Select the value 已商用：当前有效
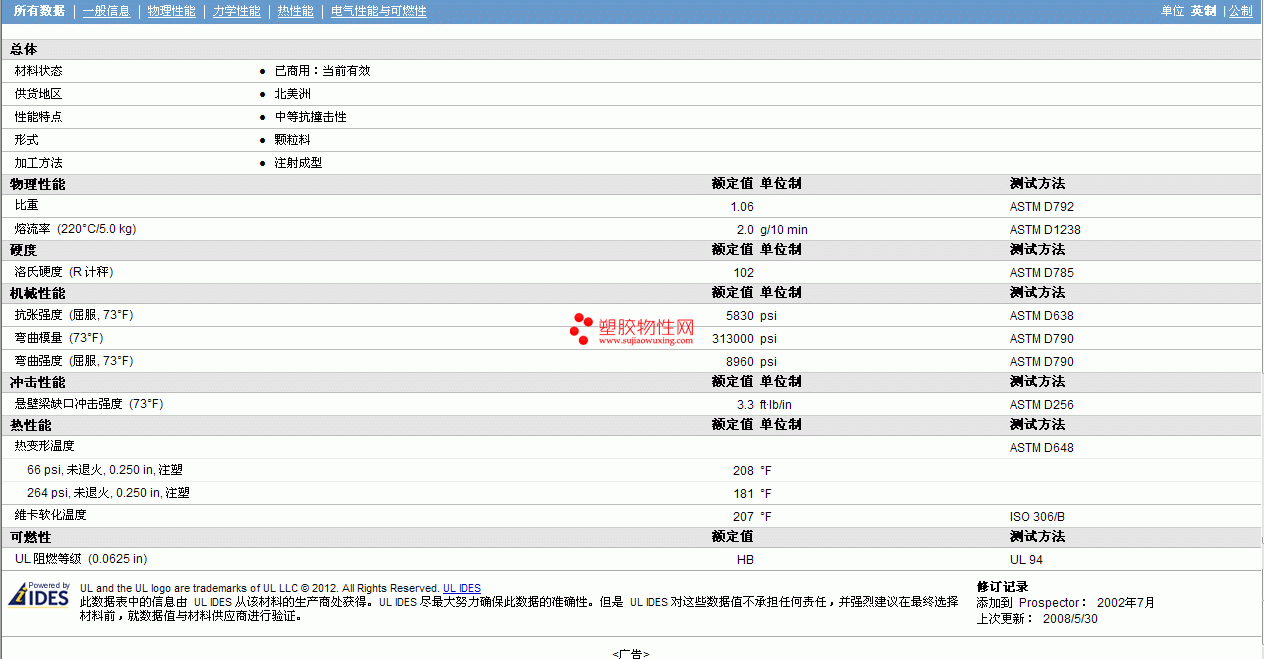The width and height of the screenshot is (1264, 659). (322, 71)
